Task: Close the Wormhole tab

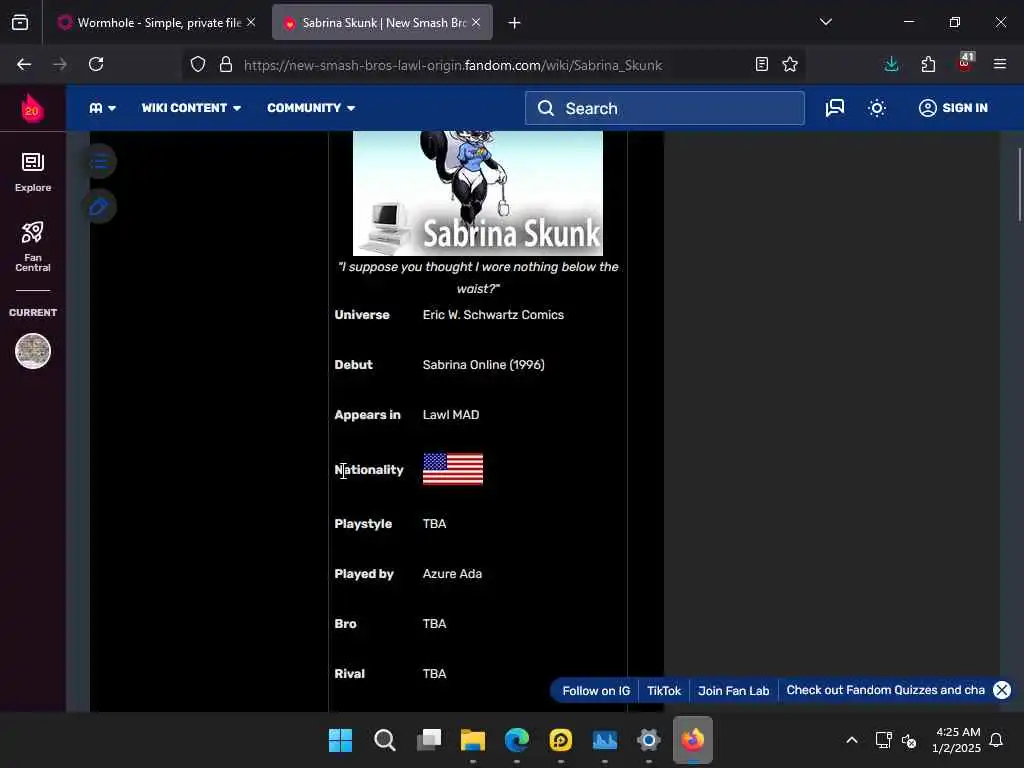Action: (251, 22)
